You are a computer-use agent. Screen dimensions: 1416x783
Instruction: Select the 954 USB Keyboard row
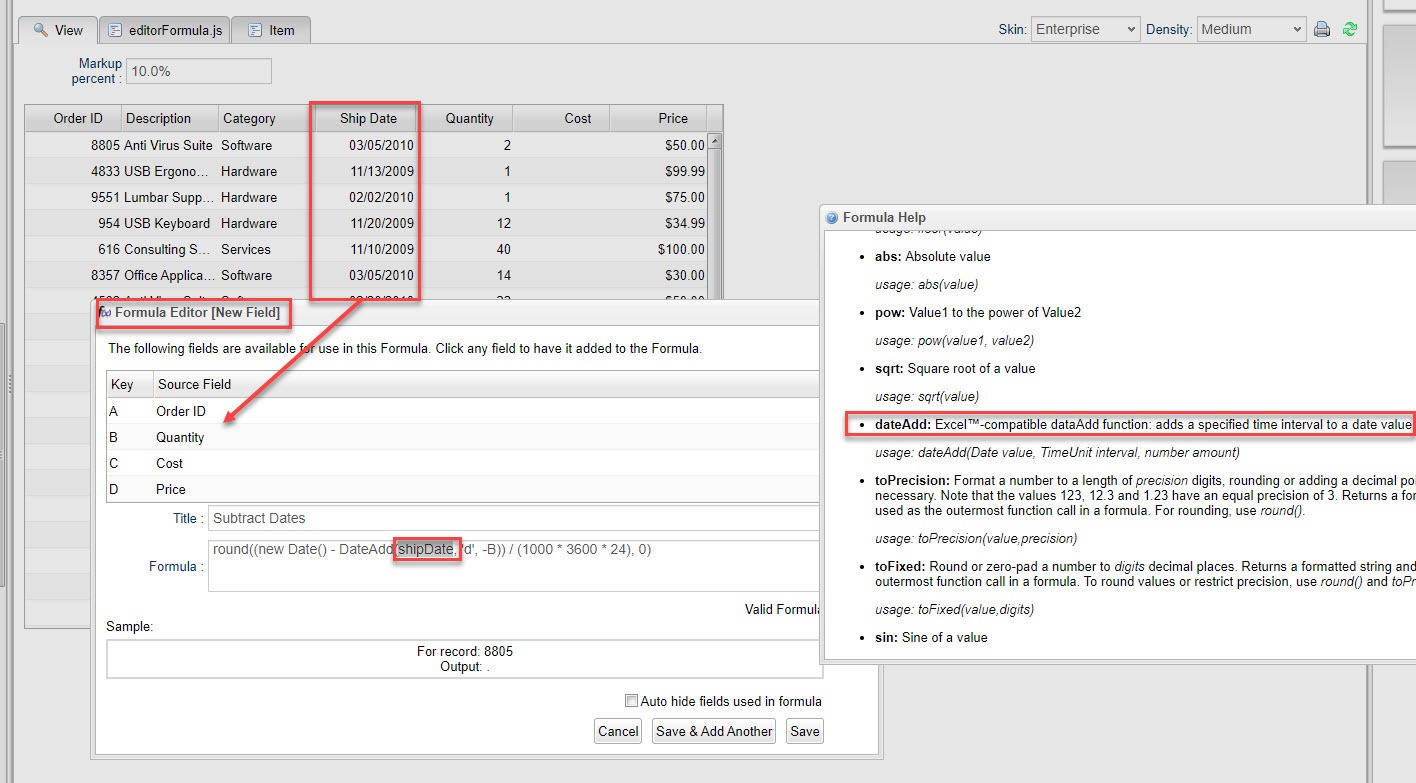point(366,223)
